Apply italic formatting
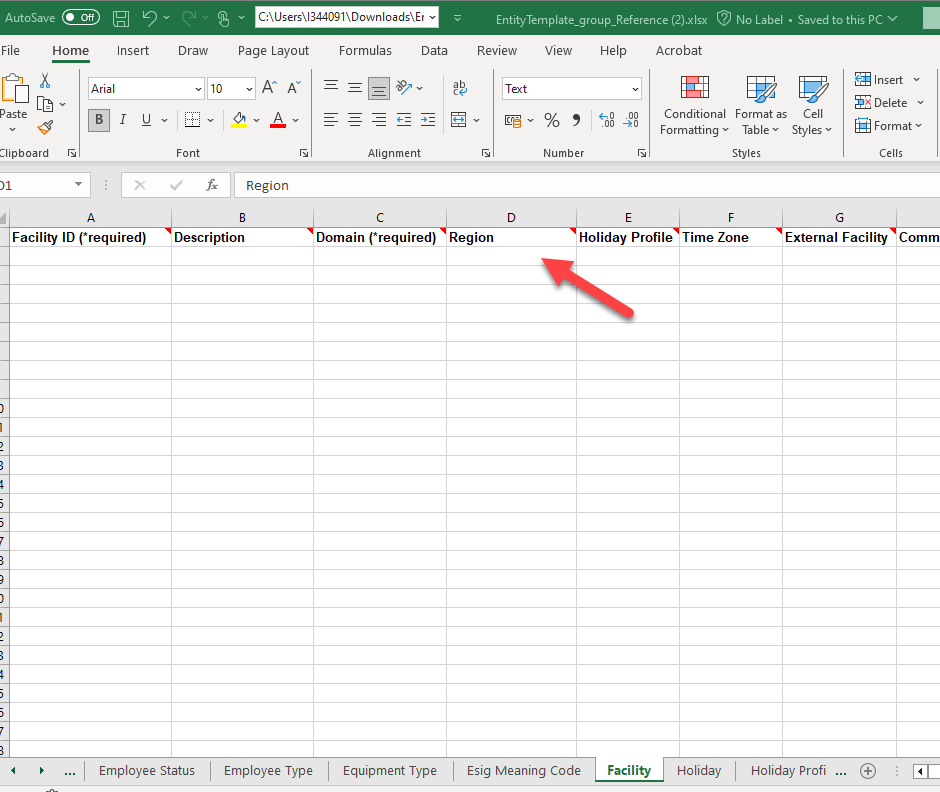Viewport: 940px width, 792px height. click(x=123, y=119)
